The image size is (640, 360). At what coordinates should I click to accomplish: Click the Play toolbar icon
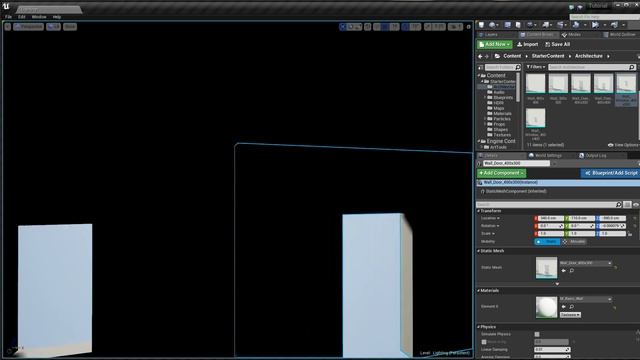click(596, 25)
